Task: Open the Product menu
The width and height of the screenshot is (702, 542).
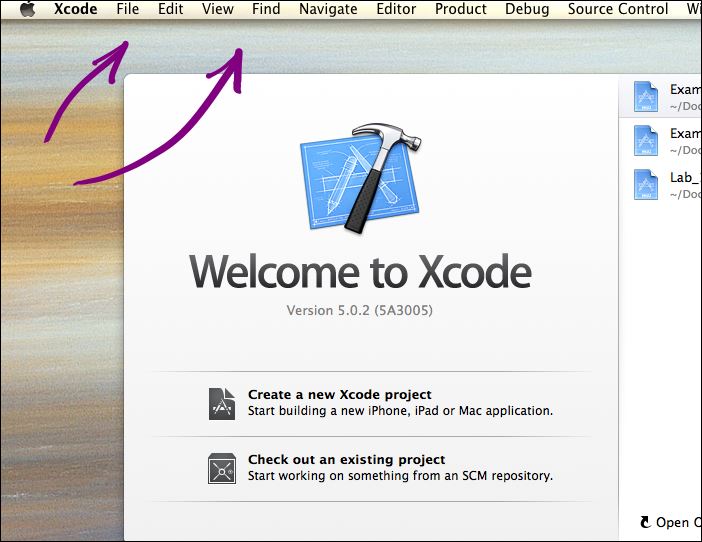Action: pos(461,9)
